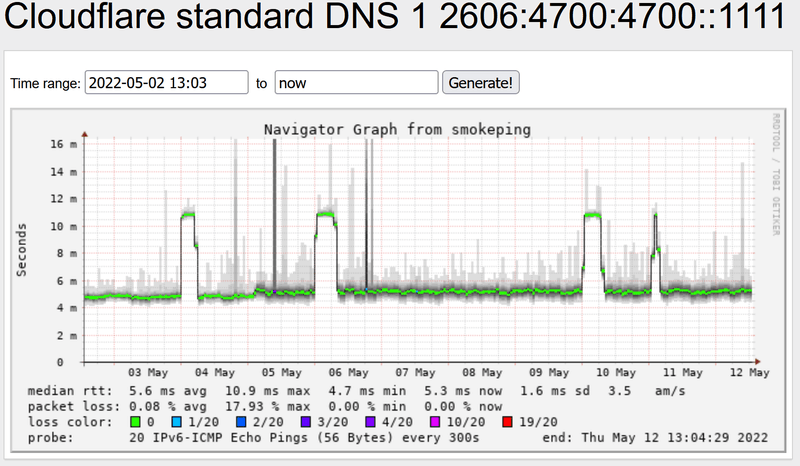Click the '1.6 ms sd' value
The image size is (800, 466).
[x=555, y=391]
